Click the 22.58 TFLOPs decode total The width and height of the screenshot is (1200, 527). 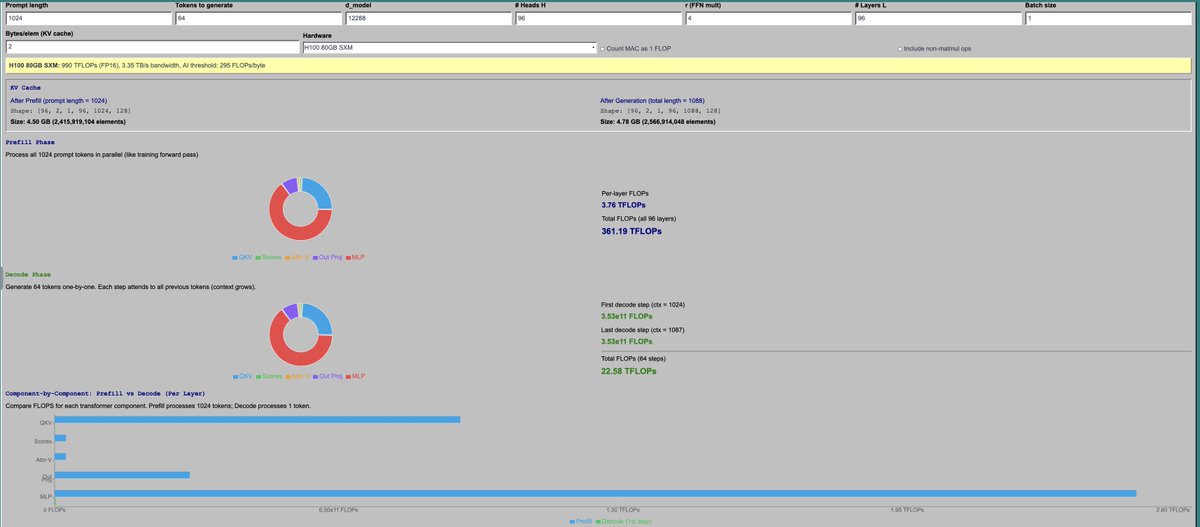tap(629, 371)
